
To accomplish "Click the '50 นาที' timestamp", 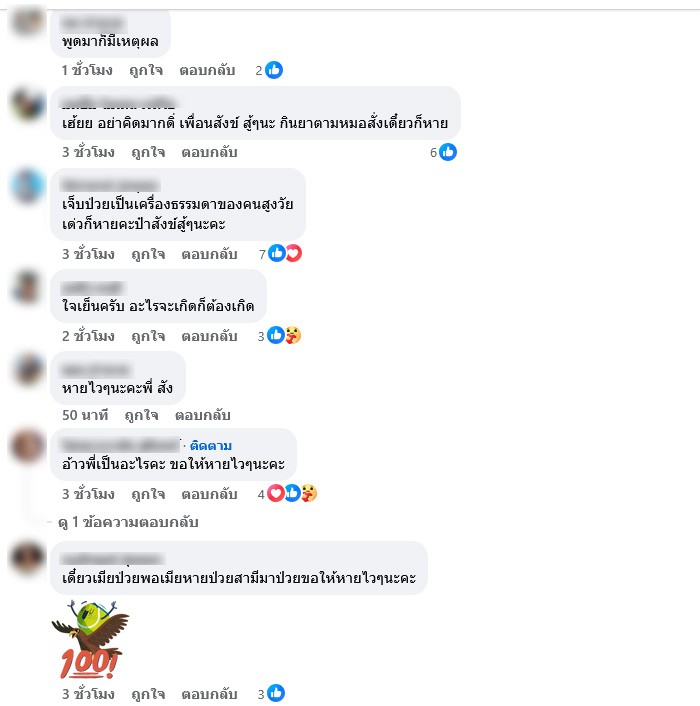I will click(85, 415).
